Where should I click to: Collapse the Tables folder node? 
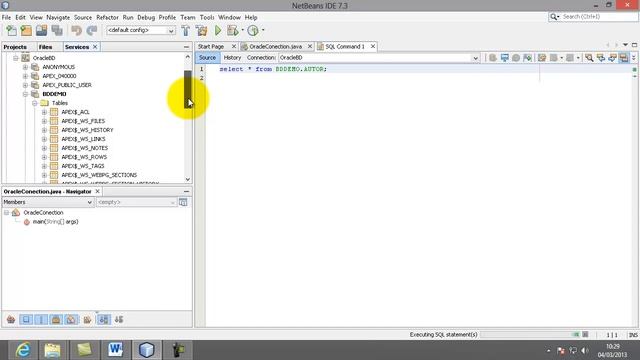(x=35, y=103)
